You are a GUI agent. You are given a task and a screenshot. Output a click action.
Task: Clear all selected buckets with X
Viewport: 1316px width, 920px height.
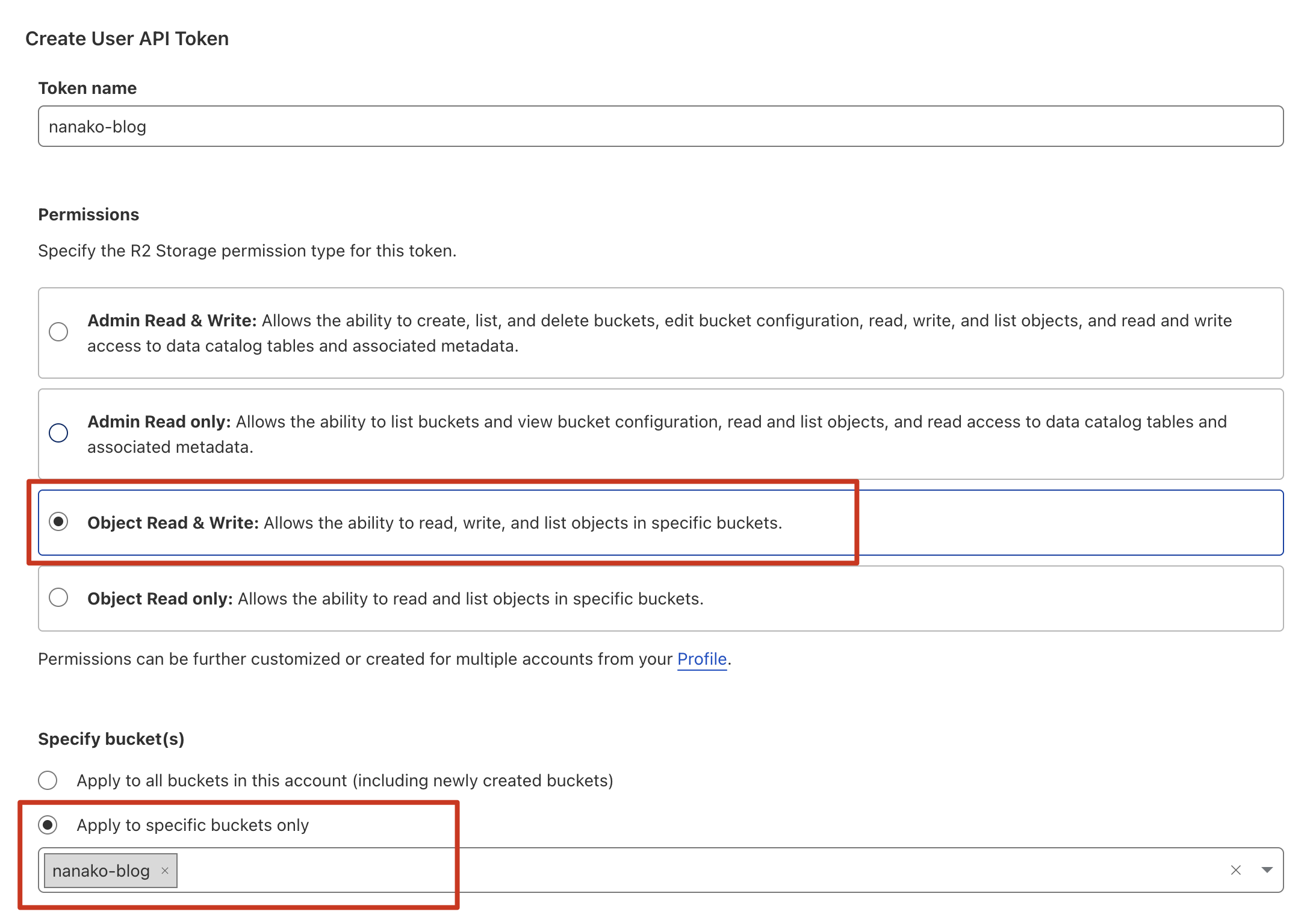coord(1235,870)
